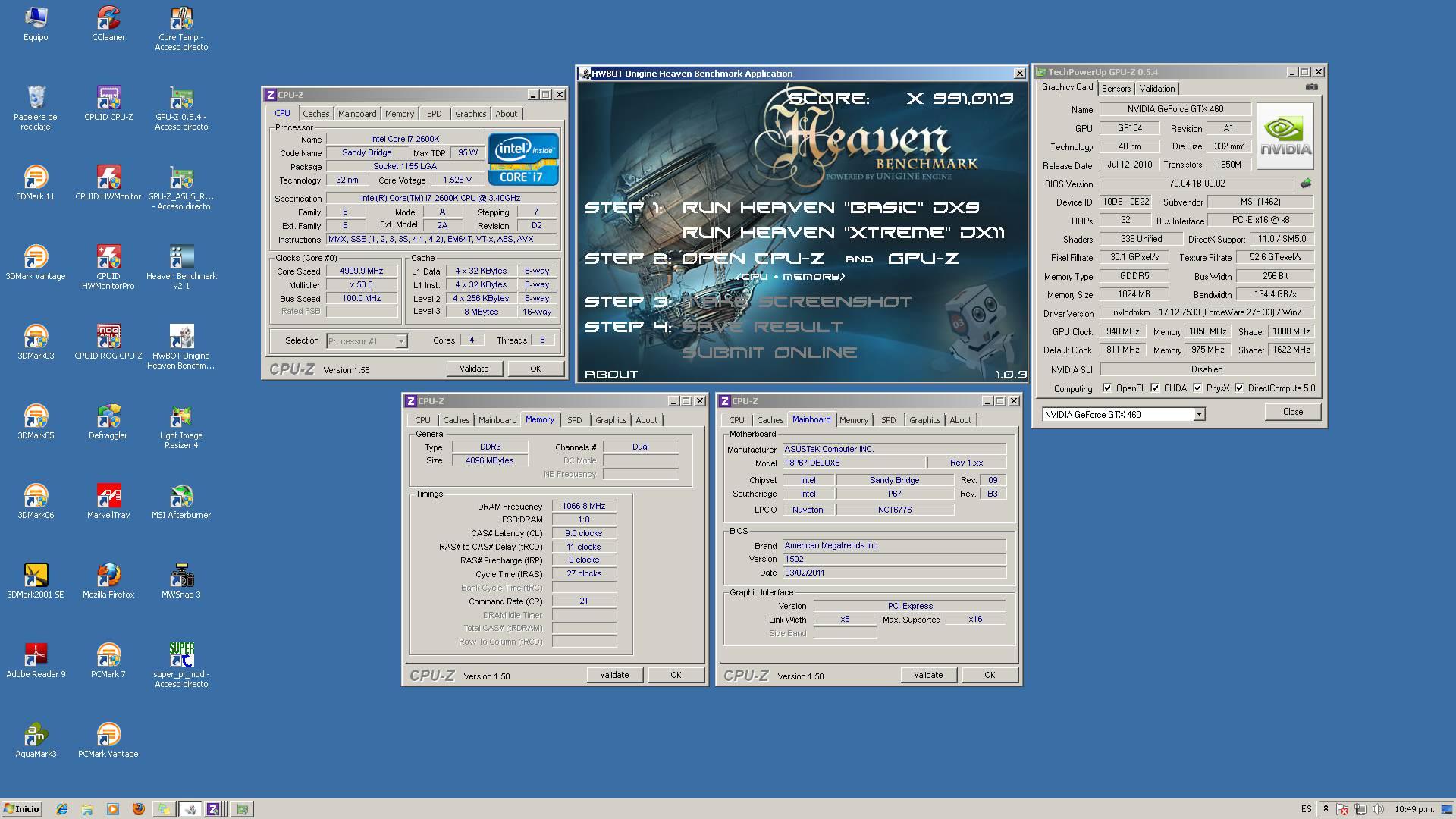Click Validate in CPU-Z CPU window

474,369
